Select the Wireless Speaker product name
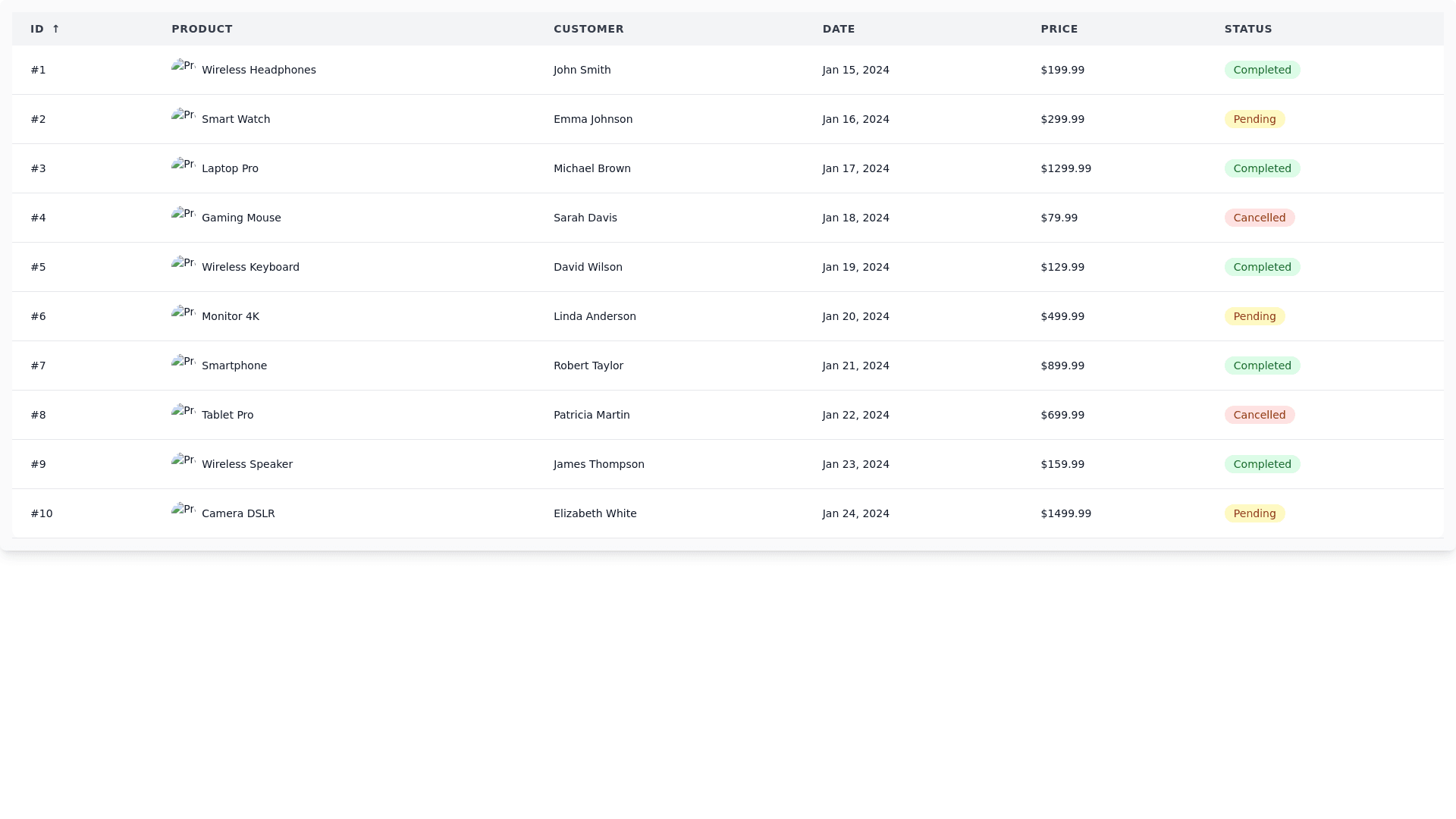This screenshot has height=819, width=1456. (246, 464)
